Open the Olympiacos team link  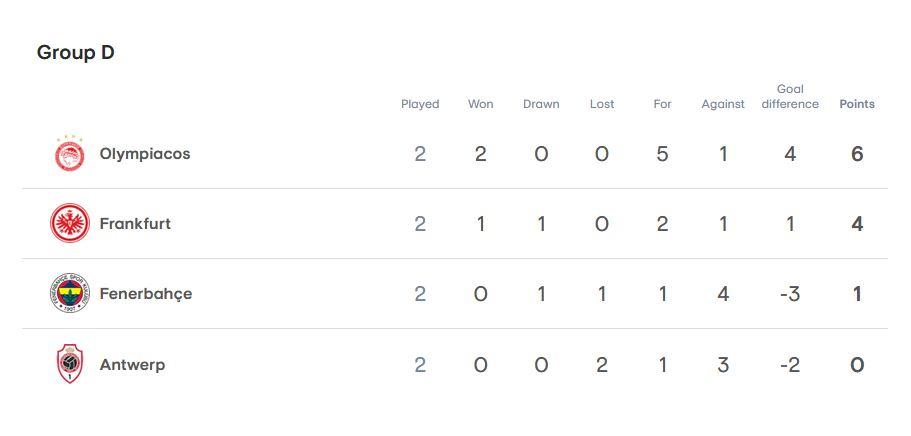(145, 154)
